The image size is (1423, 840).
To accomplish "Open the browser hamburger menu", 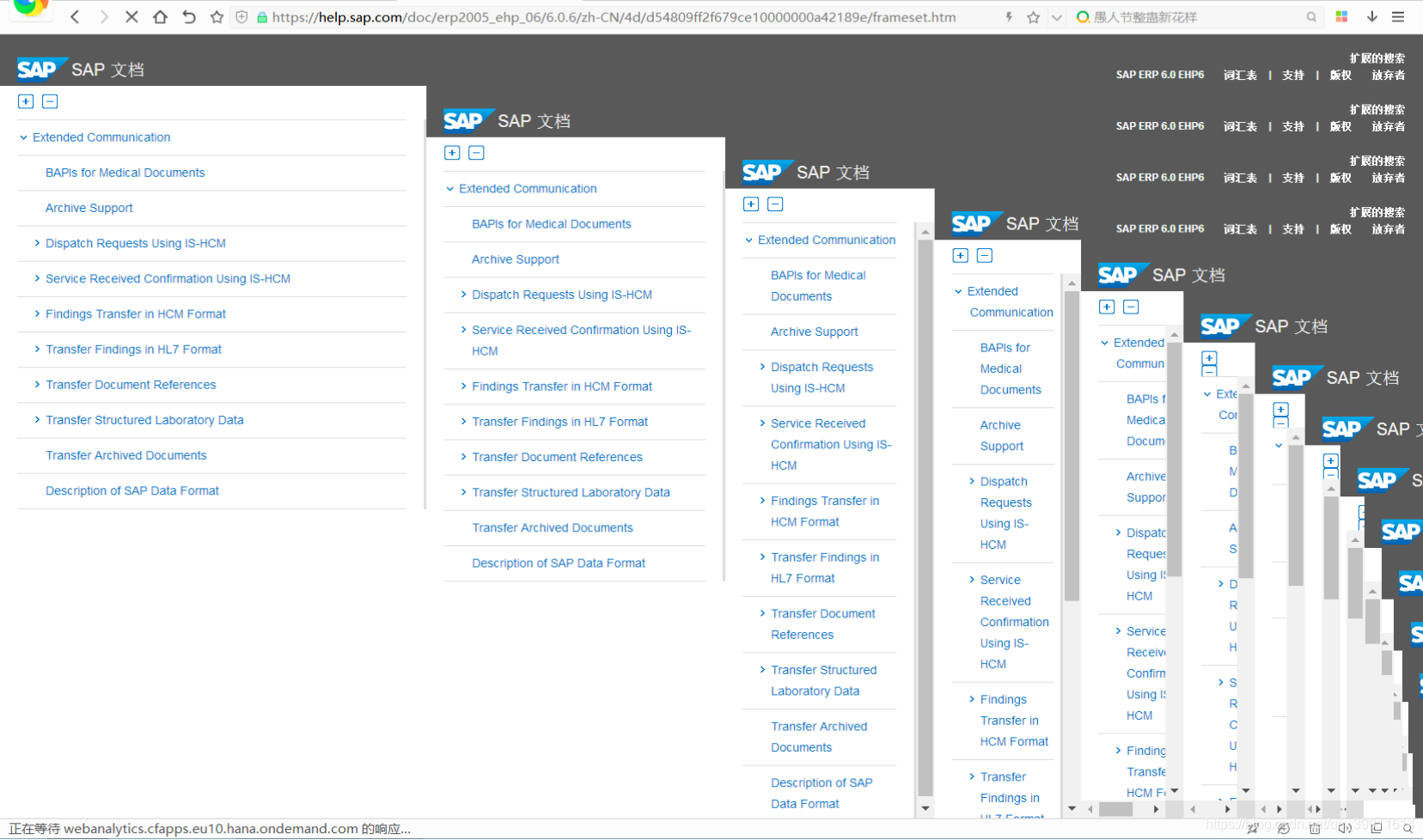I will click(1398, 17).
